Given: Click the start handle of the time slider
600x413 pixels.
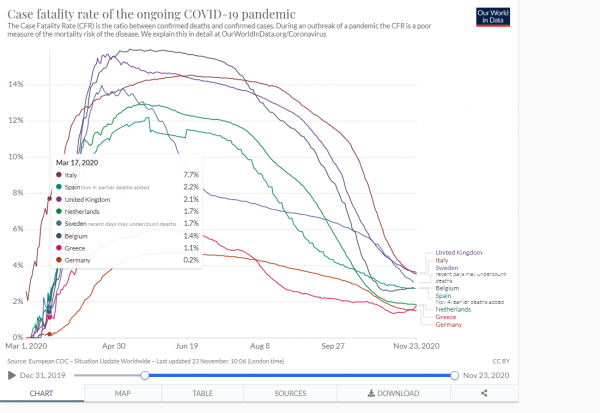Looking at the screenshot, I should click(x=146, y=375).
